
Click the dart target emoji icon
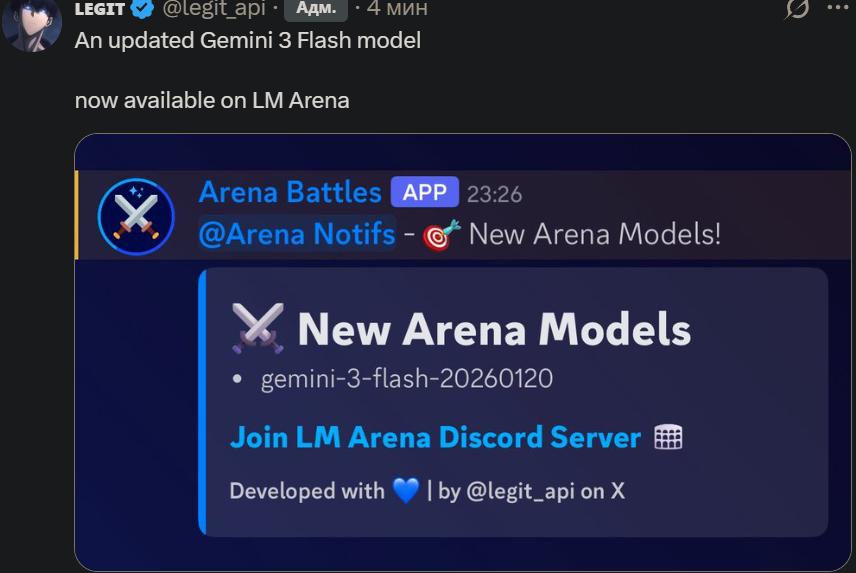pos(442,235)
